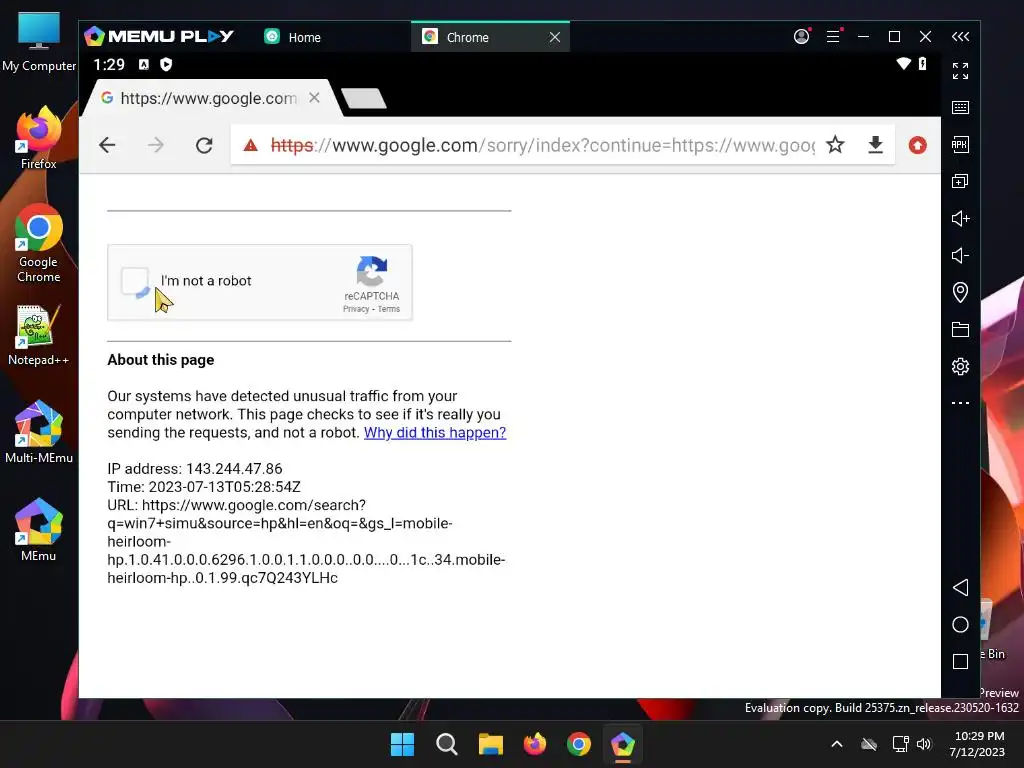Click the forward arrow in Chrome's toolbar

(155, 145)
